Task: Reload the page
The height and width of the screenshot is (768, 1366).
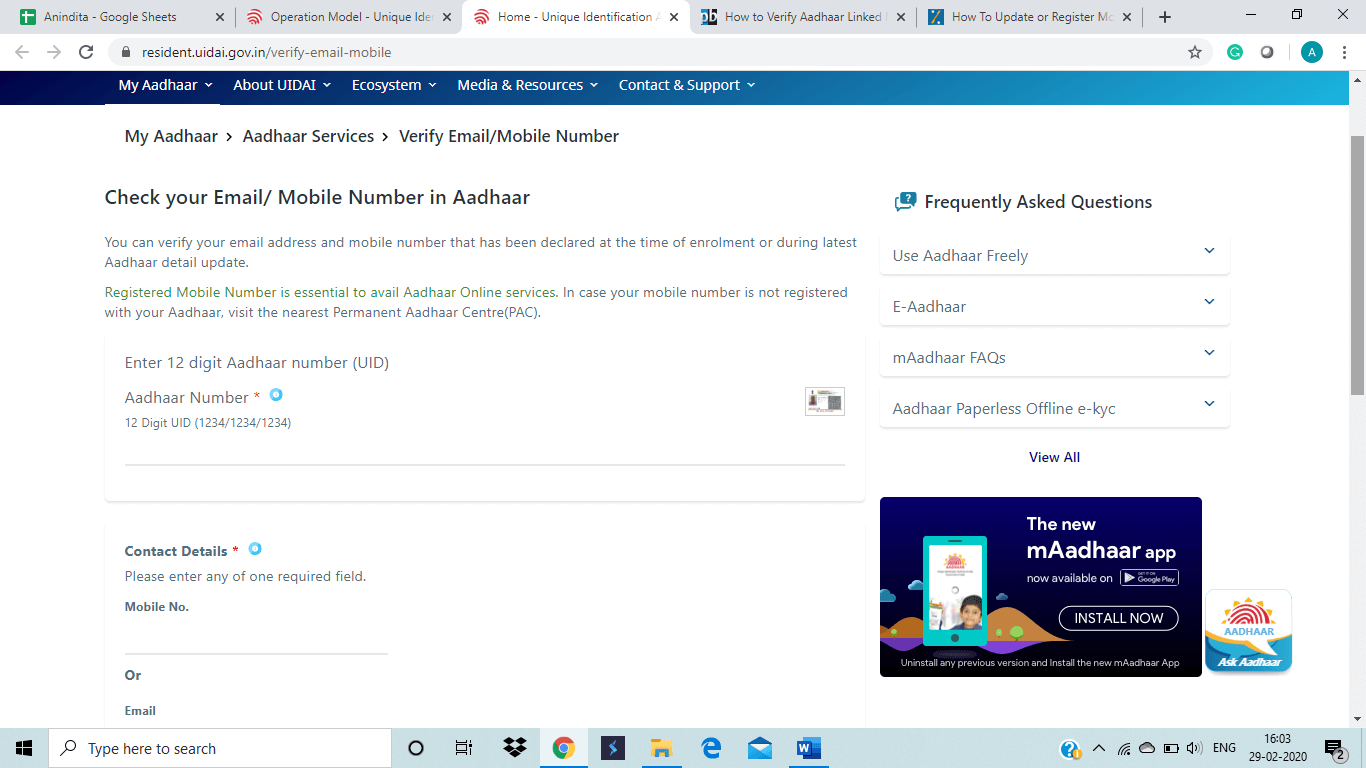Action: 86,52
